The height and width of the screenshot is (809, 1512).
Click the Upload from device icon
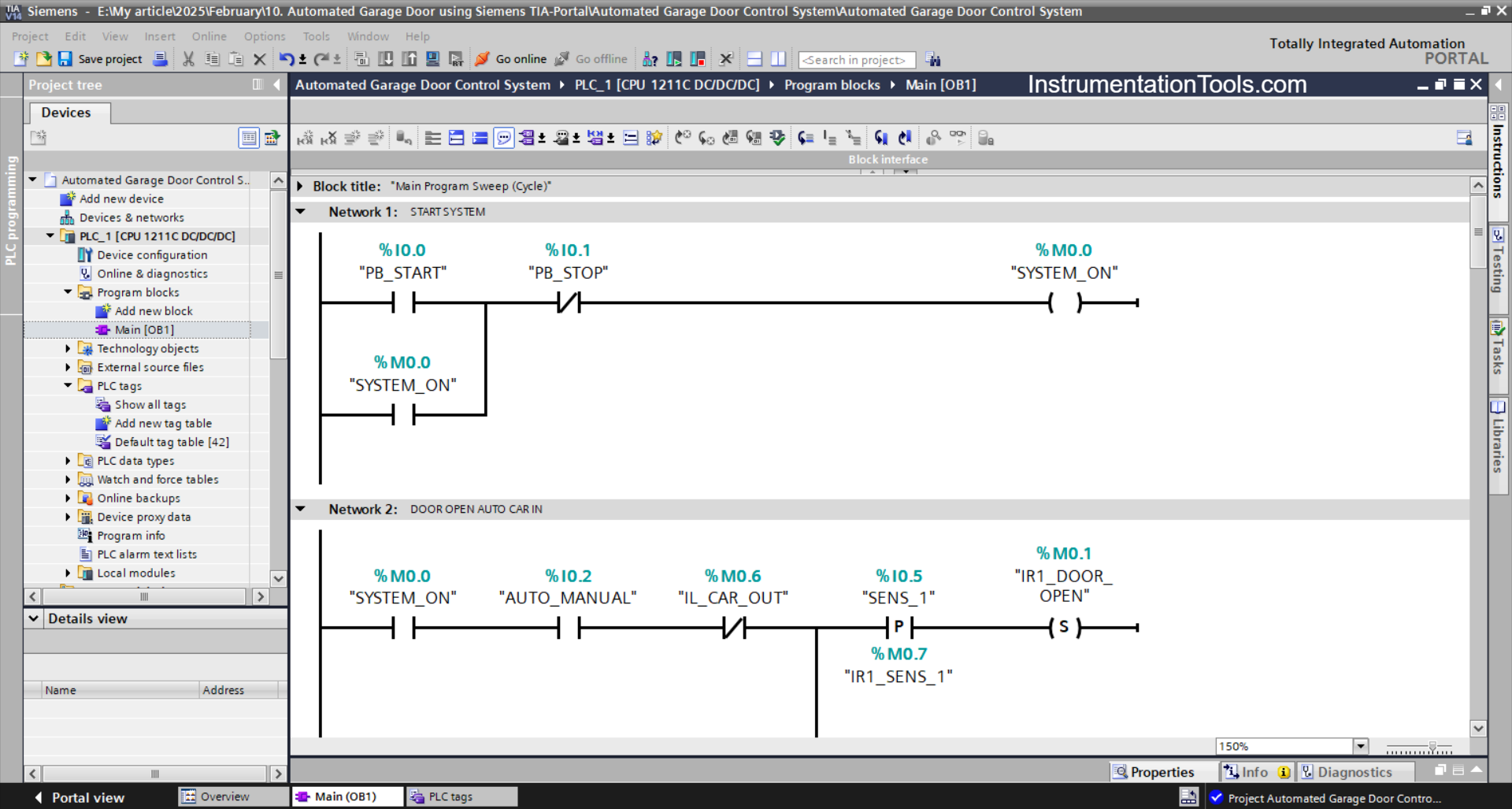click(x=409, y=59)
